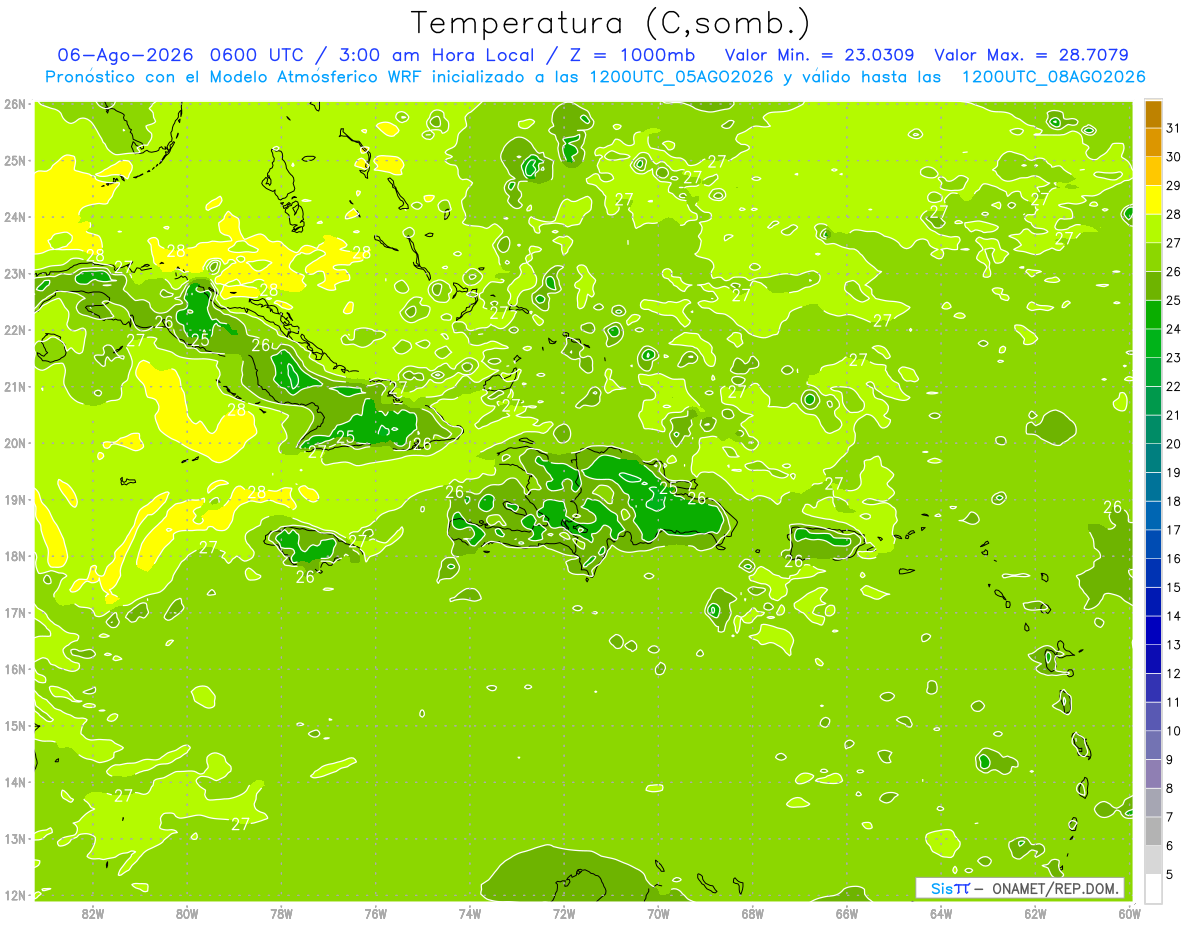This screenshot has width=1200, height=927.
Task: Click the '12N' latitude axis label
Action: tap(16, 895)
